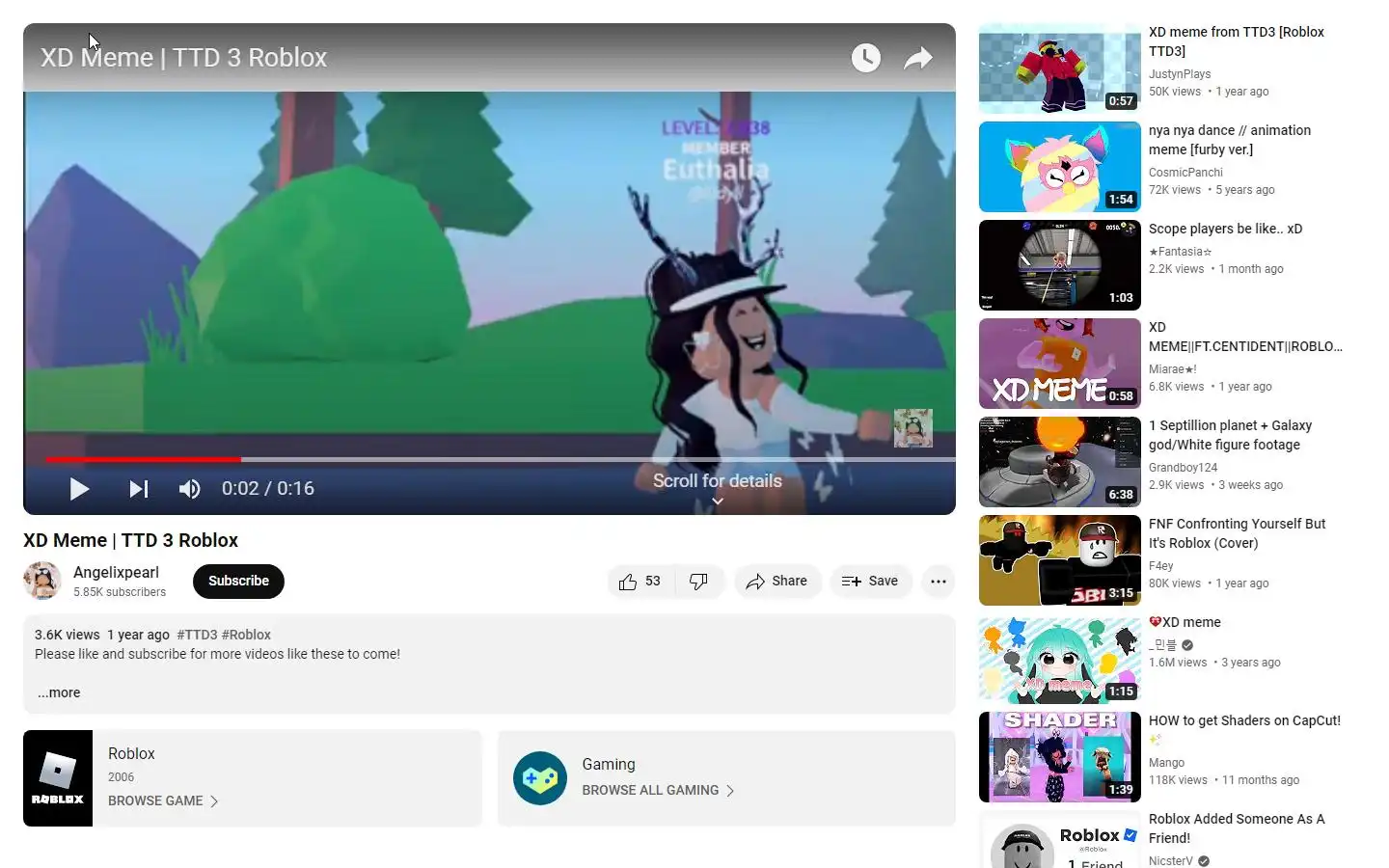Click the title '1 Septillion planet + Galaxy god'
The width and height of the screenshot is (1389, 868).
tap(1230, 435)
